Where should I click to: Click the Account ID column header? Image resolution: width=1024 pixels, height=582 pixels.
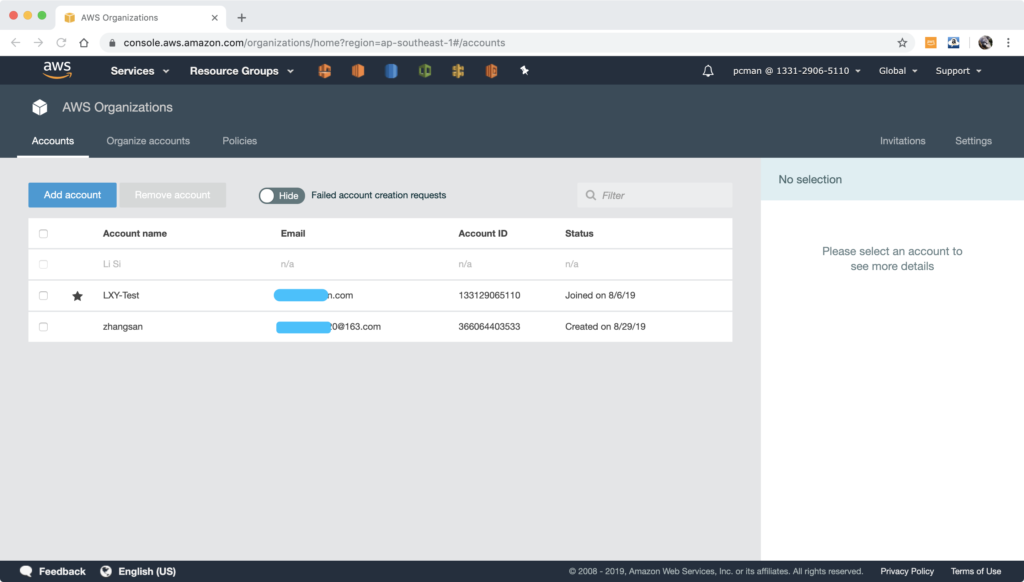483,233
